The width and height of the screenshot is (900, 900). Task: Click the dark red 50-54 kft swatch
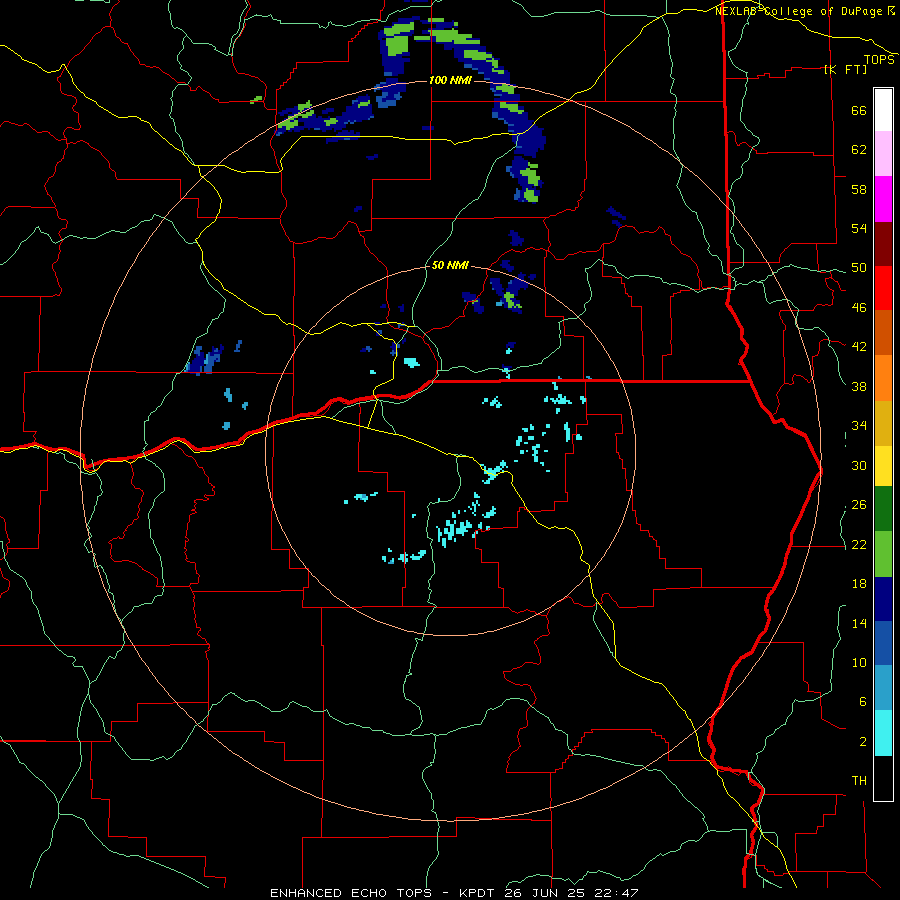[x=883, y=244]
